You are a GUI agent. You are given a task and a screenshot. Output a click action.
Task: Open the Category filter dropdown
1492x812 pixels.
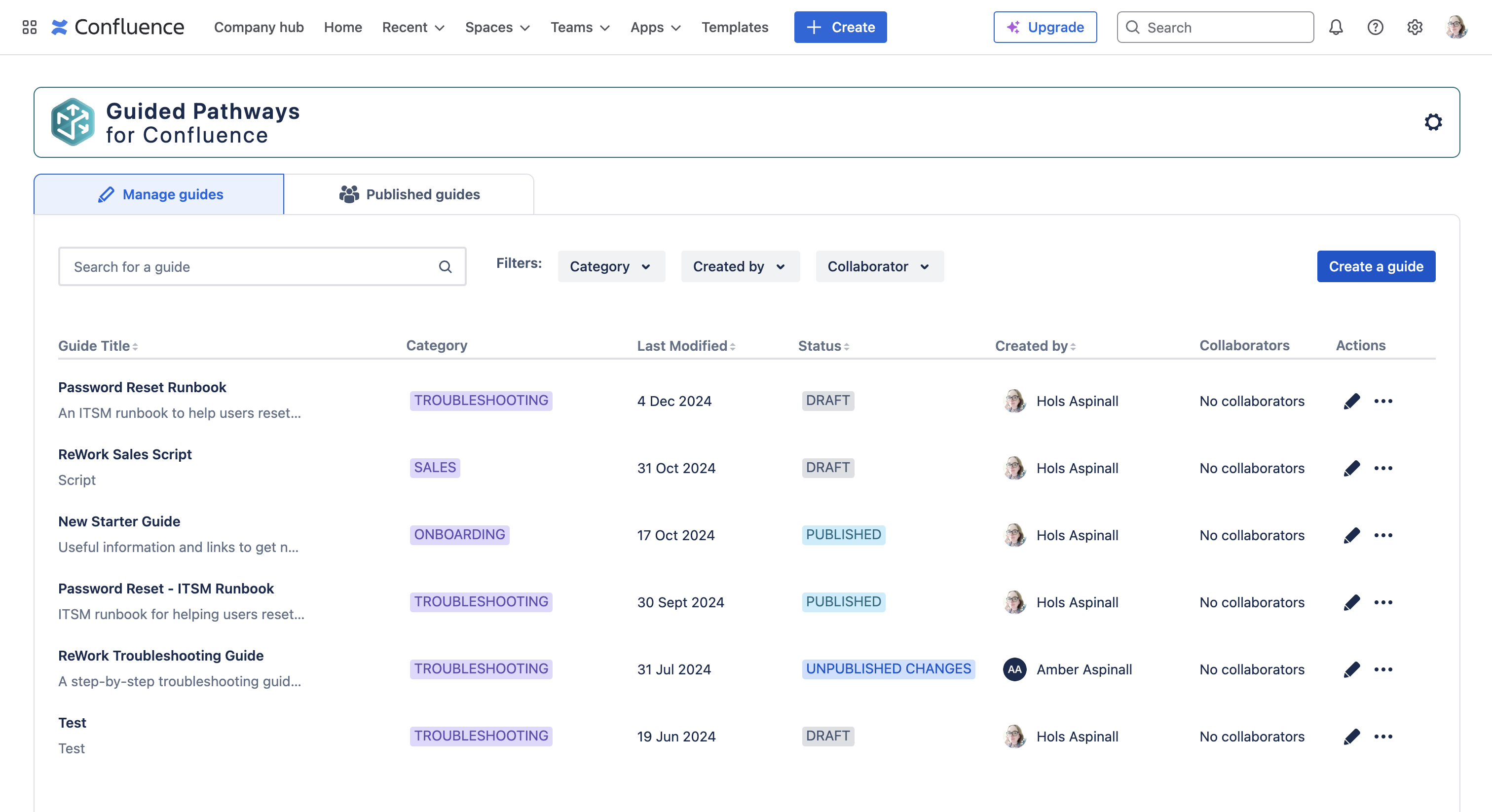tap(611, 266)
